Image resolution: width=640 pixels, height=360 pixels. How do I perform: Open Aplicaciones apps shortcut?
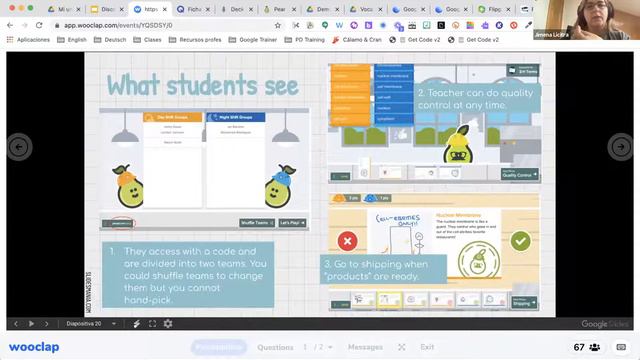click(x=28, y=40)
